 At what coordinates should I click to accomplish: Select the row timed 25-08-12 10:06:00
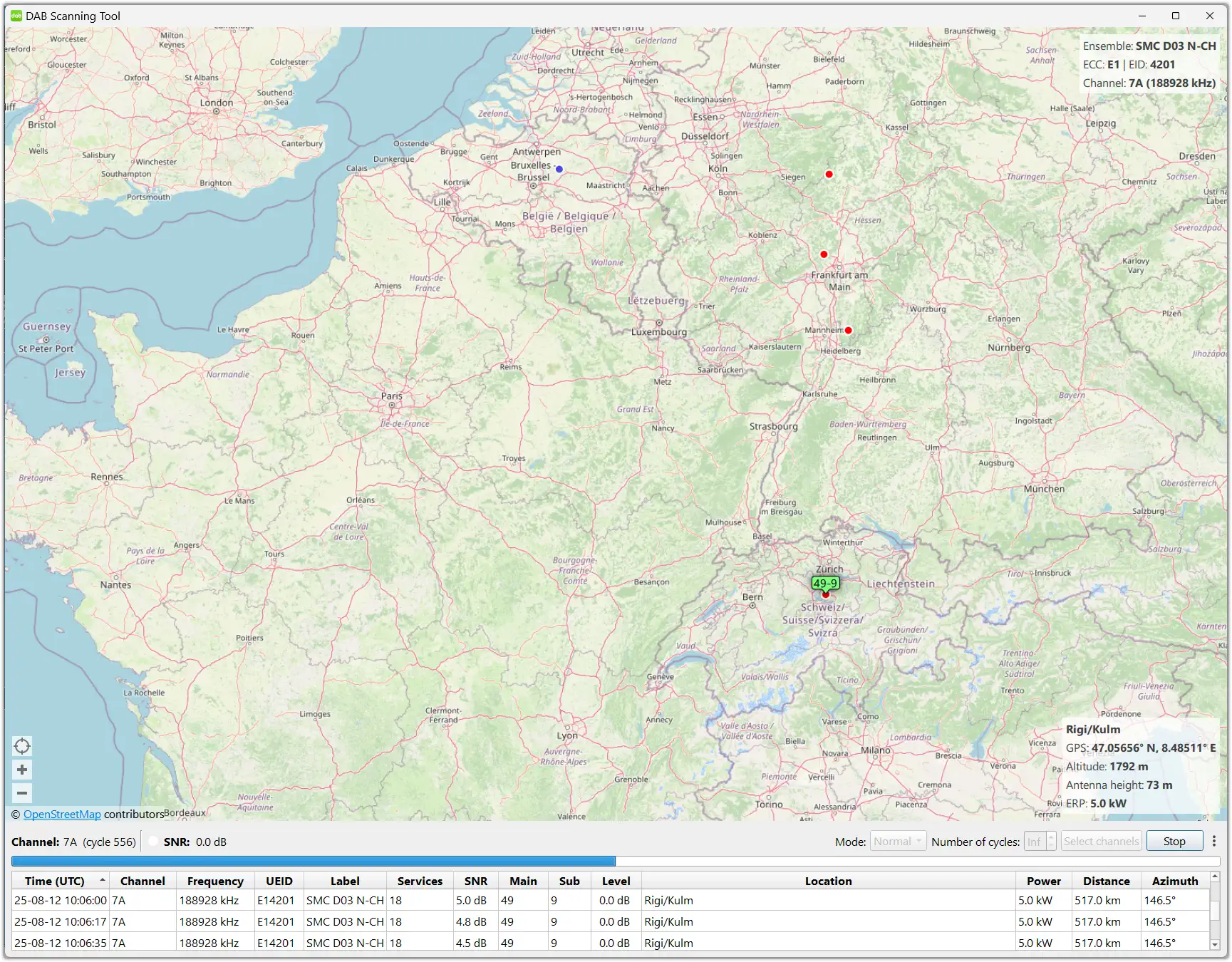611,900
